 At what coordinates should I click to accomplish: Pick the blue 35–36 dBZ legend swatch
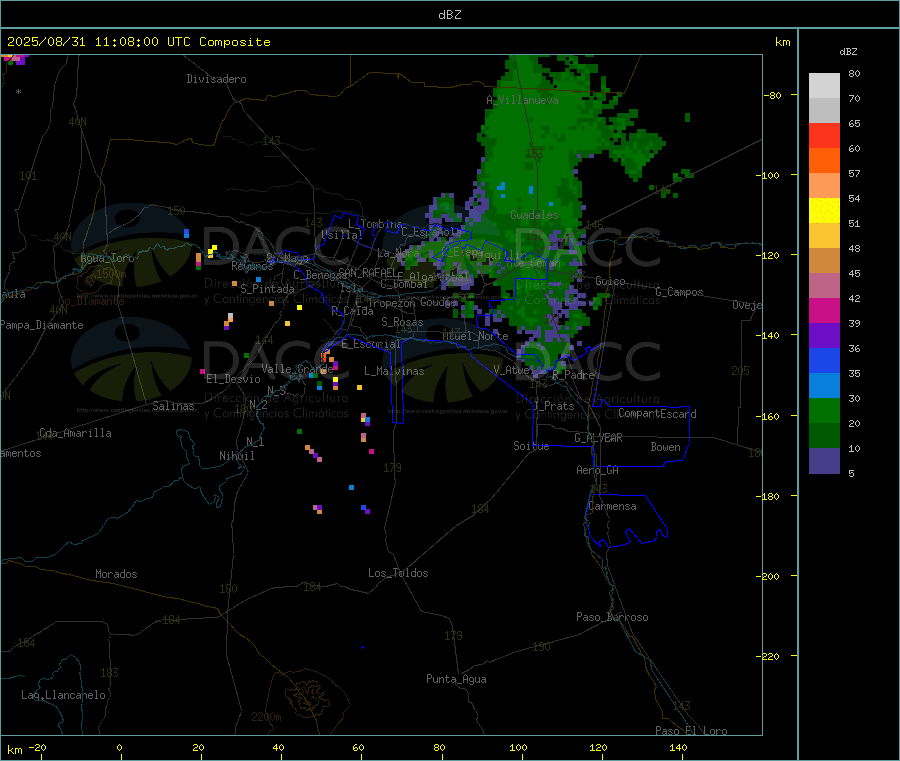point(824,360)
